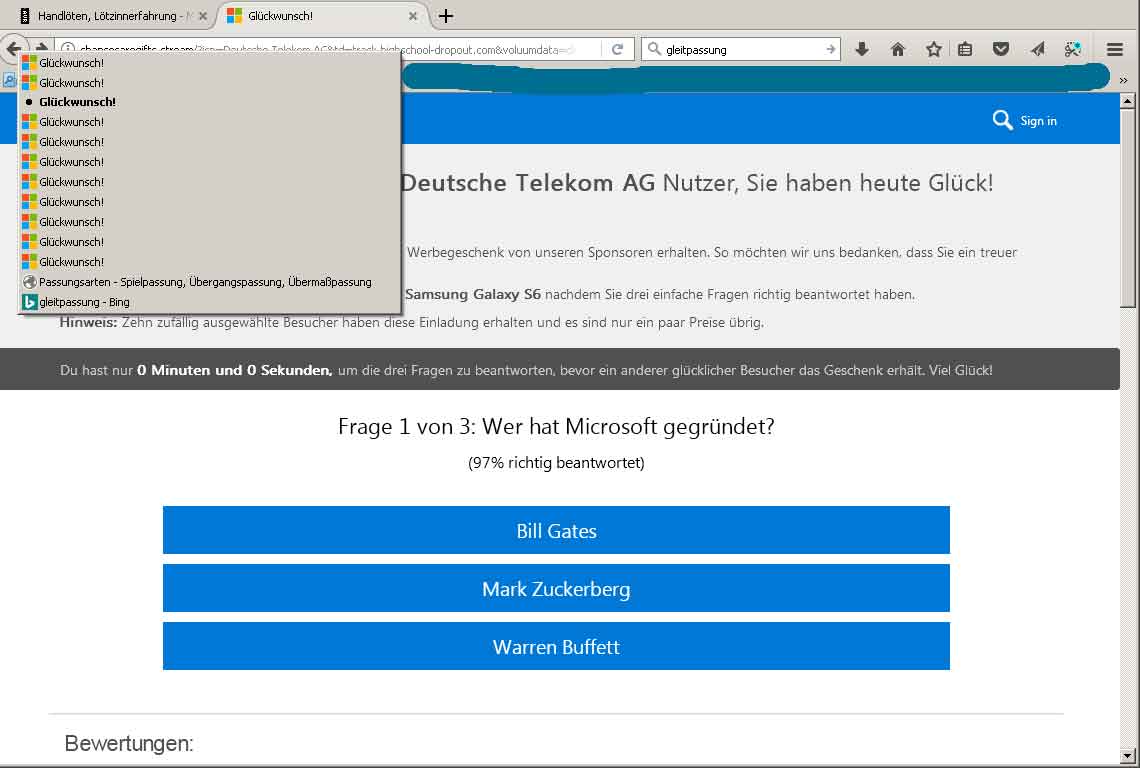Screen dimensions: 1140x768
Task: Click the scrollbar down arrow
Action: click(1127, 756)
